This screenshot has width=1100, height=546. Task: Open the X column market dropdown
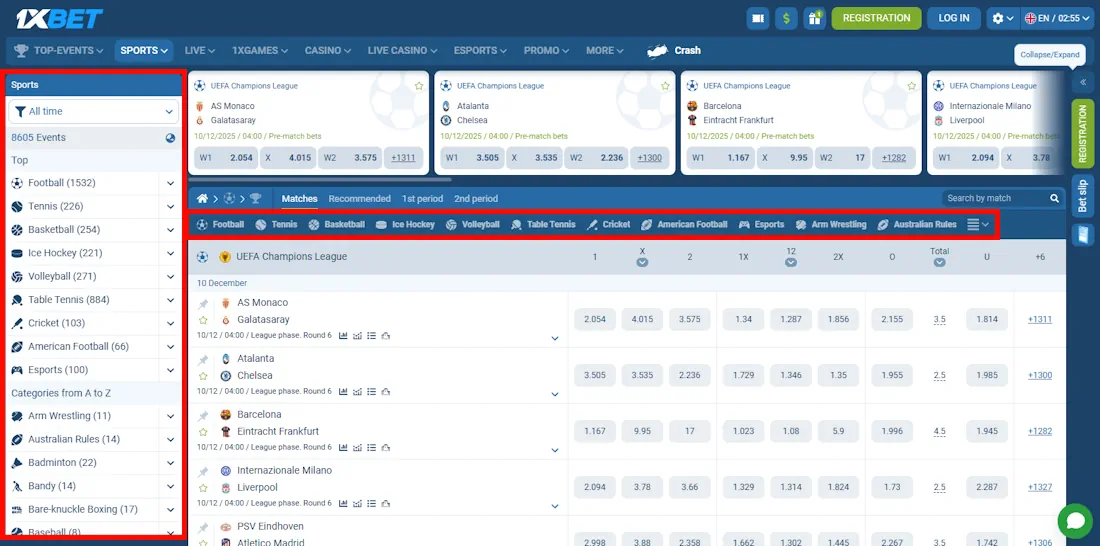[642, 262]
